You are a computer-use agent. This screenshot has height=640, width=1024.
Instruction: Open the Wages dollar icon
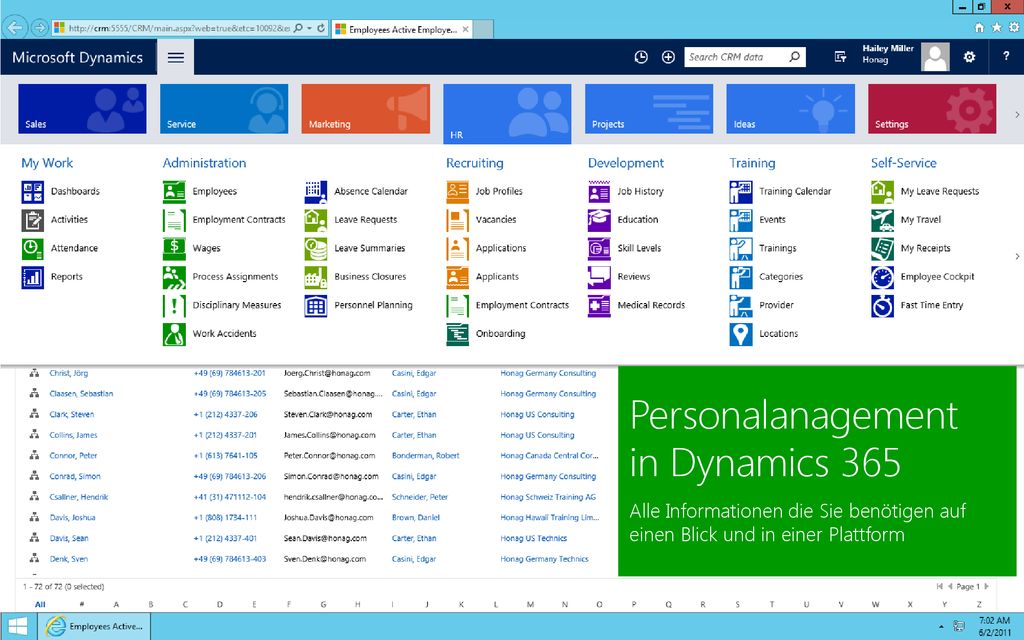(174, 248)
